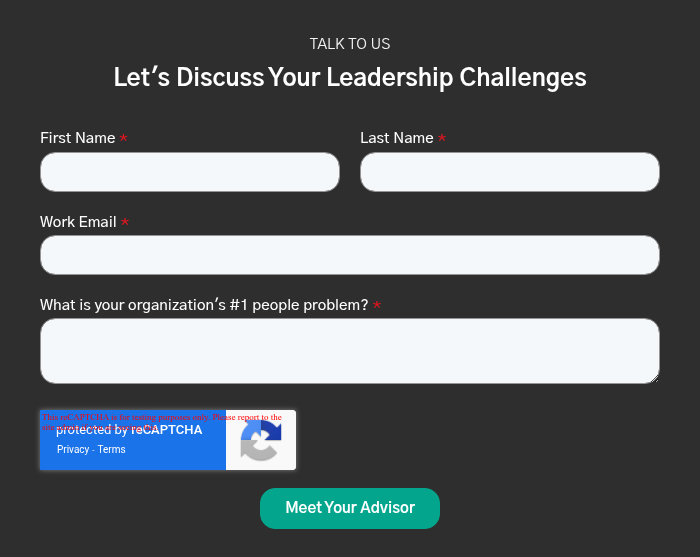This screenshot has width=700, height=557.
Task: Click the "First Name" field label
Action: [x=77, y=138]
